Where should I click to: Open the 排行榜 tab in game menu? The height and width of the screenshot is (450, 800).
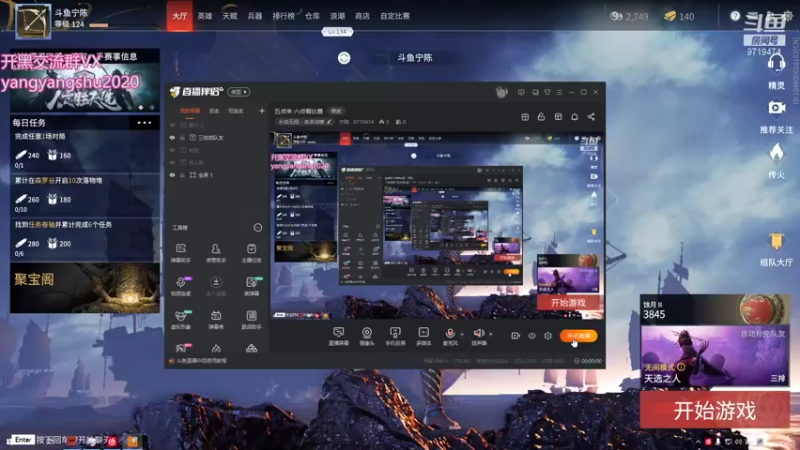(x=284, y=16)
